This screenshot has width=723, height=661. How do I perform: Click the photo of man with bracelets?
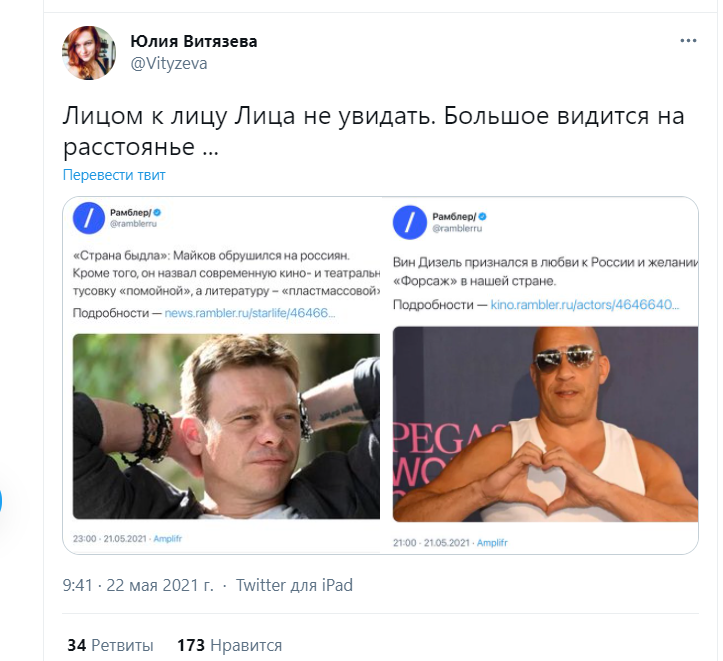click(x=226, y=426)
